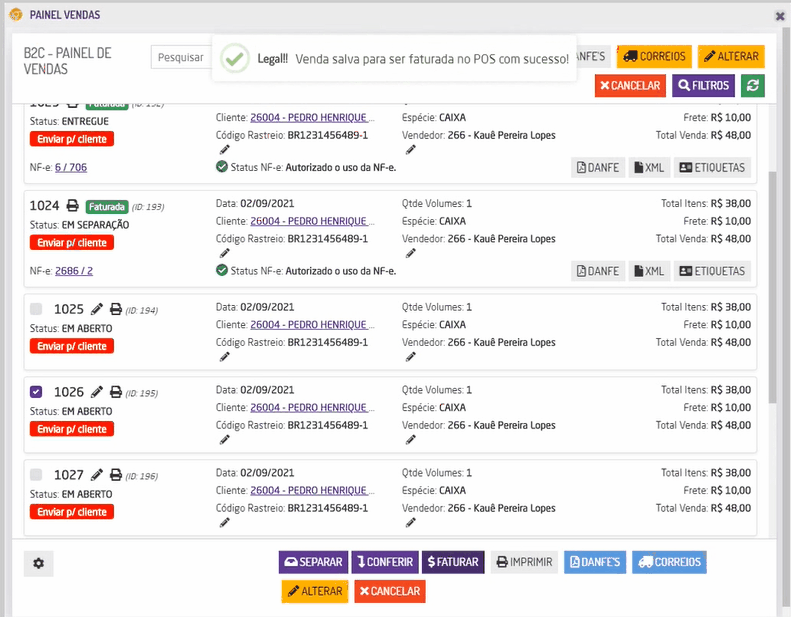Edit sale 1027 with its pencil icon

tap(97, 474)
